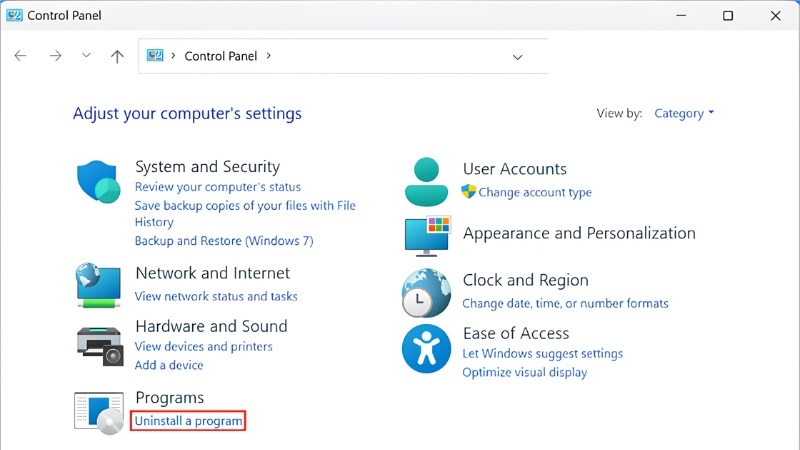Minimize the Control Panel window
The height and width of the screenshot is (450, 800).
tap(681, 15)
